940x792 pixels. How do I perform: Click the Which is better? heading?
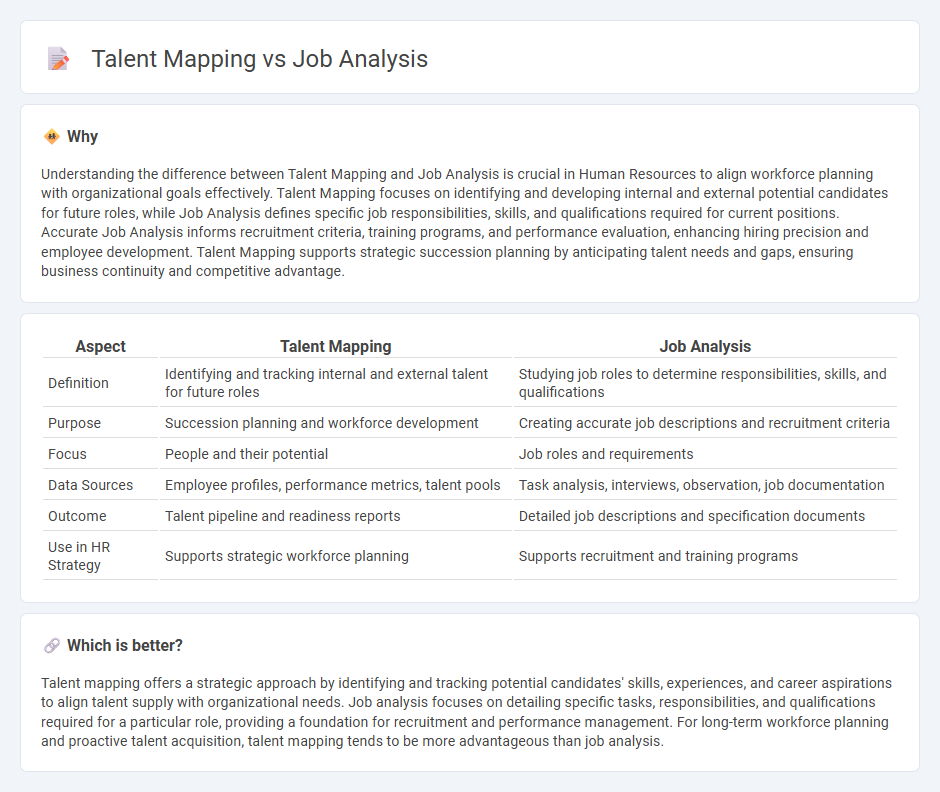[x=125, y=646]
